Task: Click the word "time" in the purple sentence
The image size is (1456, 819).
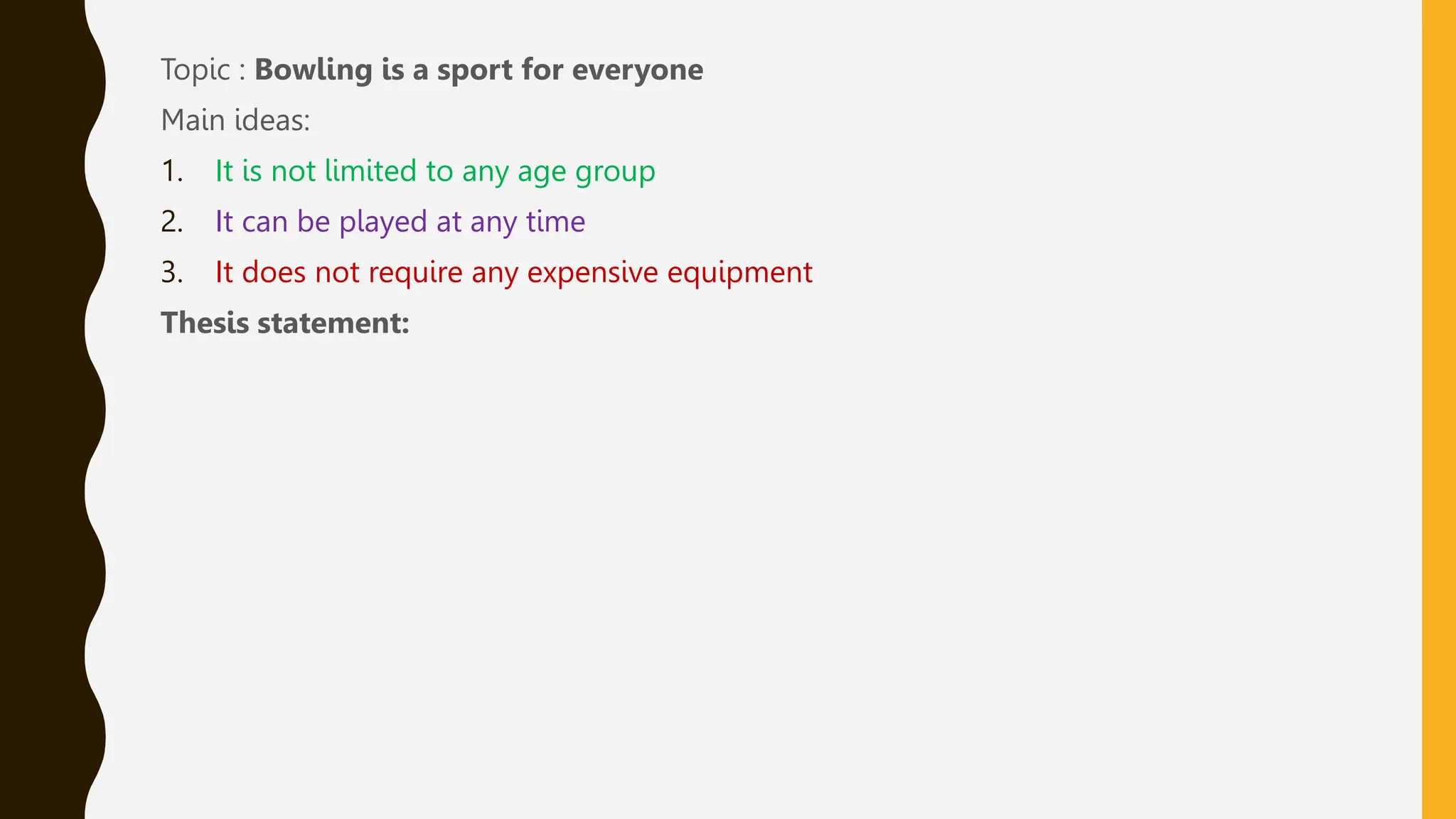Action: (x=555, y=223)
